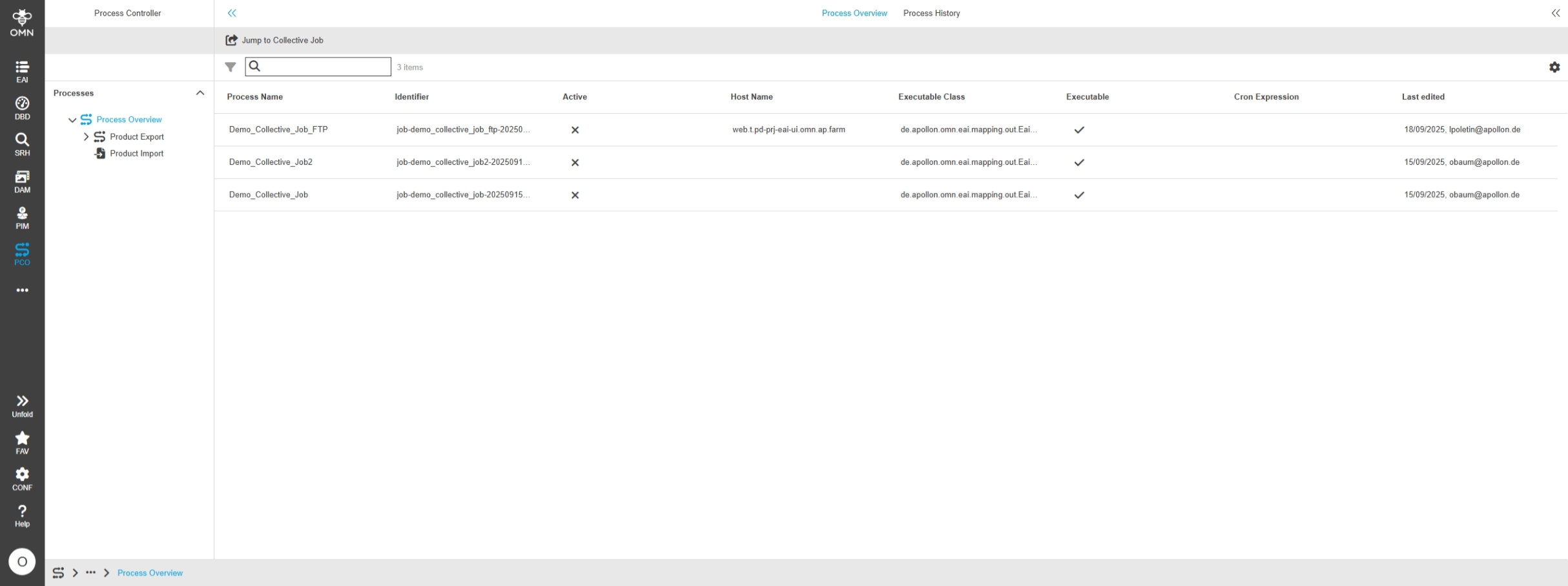
Task: Click the SRH search module icon
Action: [22, 144]
